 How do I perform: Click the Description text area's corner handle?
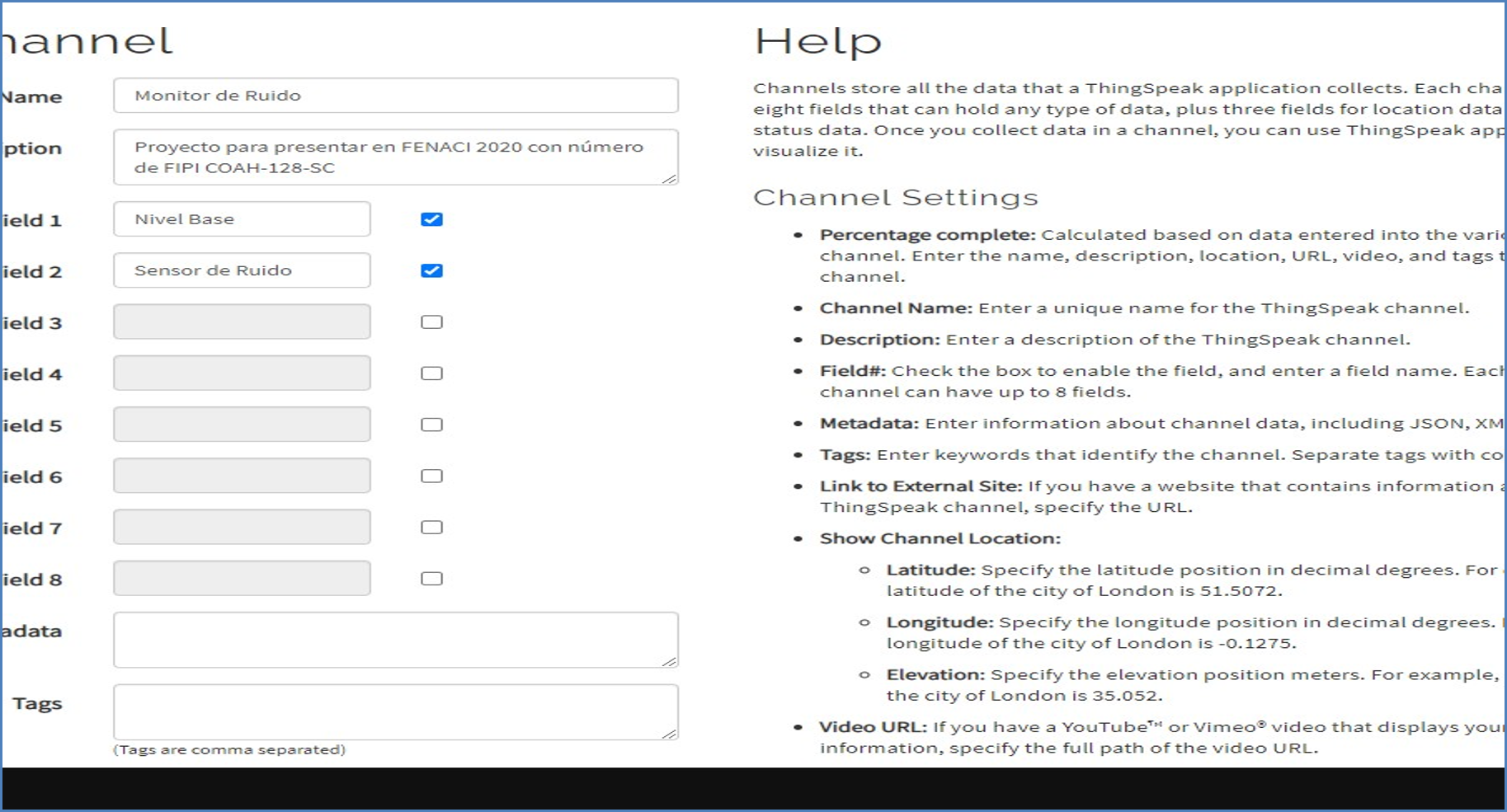[670, 178]
